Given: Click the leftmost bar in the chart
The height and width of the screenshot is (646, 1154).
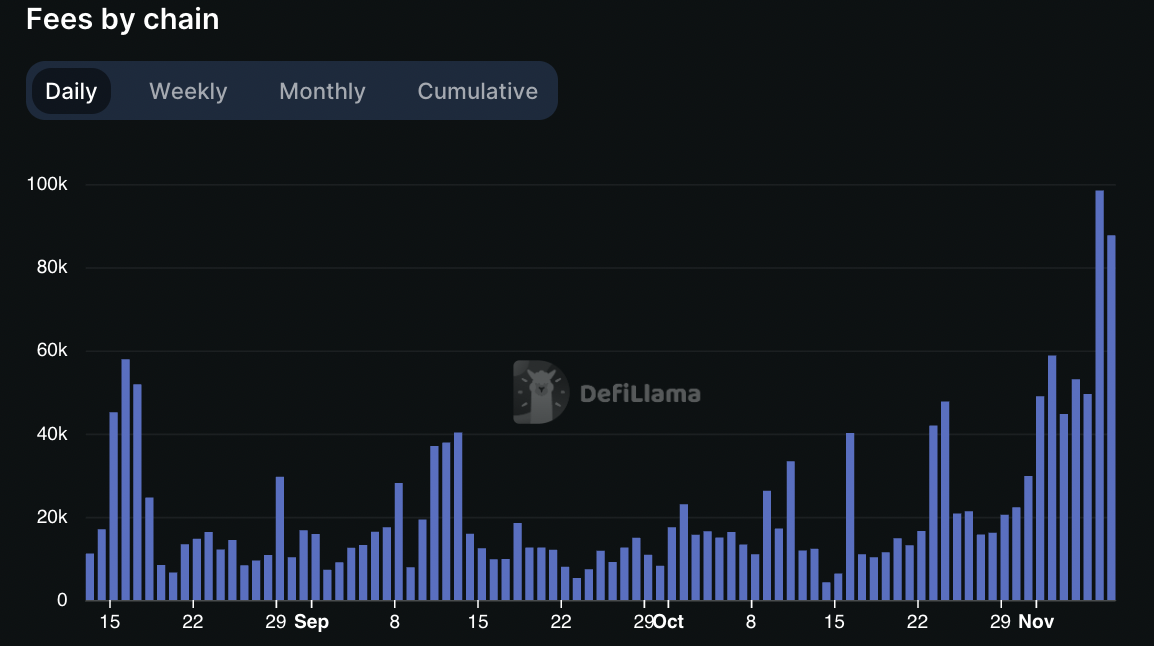Looking at the screenshot, I should coord(90,577).
